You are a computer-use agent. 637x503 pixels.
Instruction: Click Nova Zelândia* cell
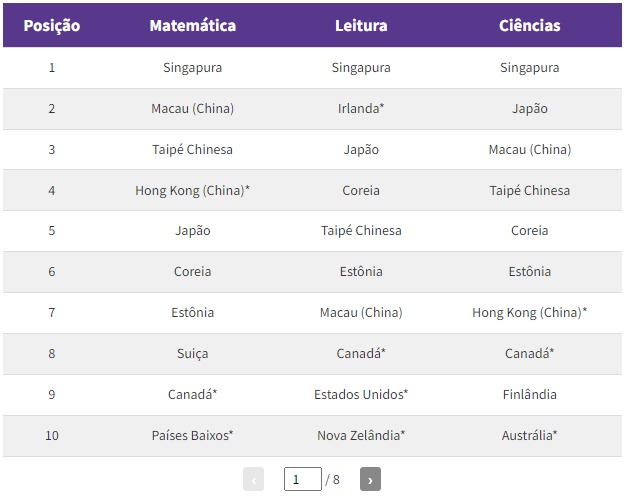(x=361, y=435)
